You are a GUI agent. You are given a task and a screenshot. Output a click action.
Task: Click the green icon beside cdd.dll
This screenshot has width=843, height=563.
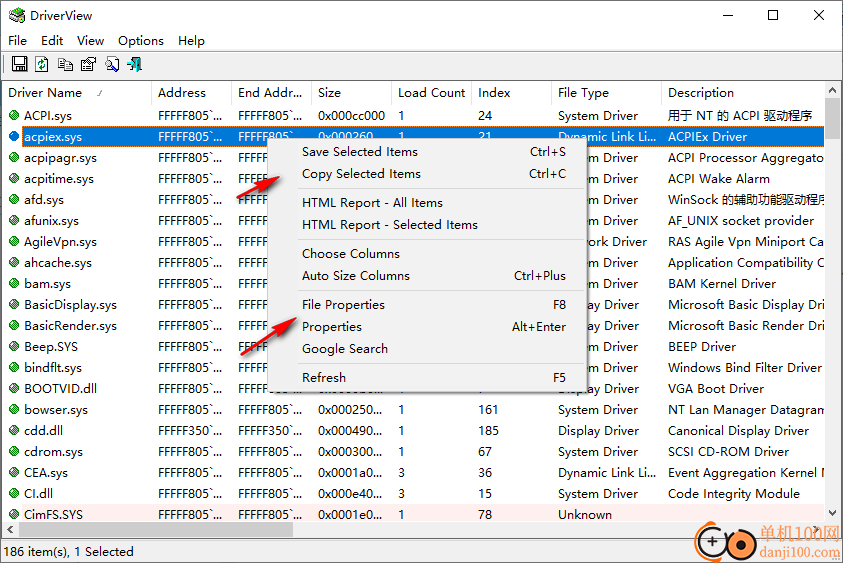click(x=15, y=430)
